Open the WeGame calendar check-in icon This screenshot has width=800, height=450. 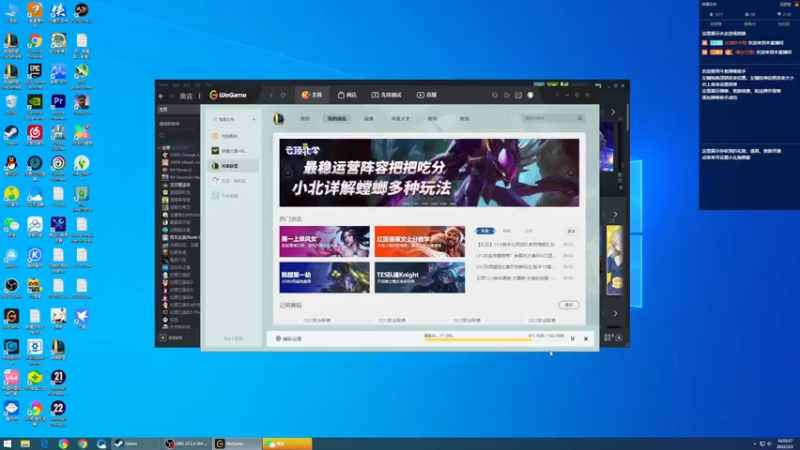(518, 95)
